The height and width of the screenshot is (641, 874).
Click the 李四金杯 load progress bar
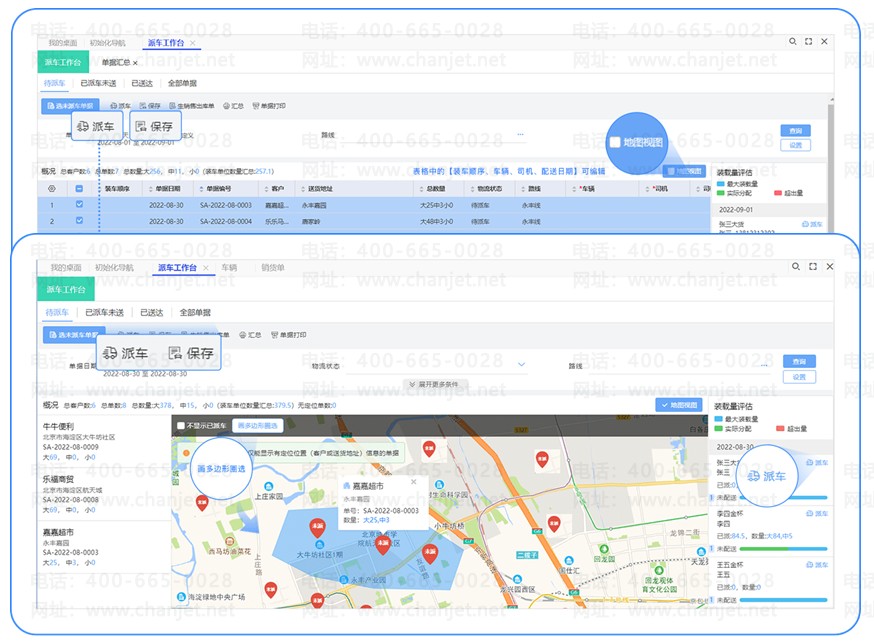tap(783, 548)
